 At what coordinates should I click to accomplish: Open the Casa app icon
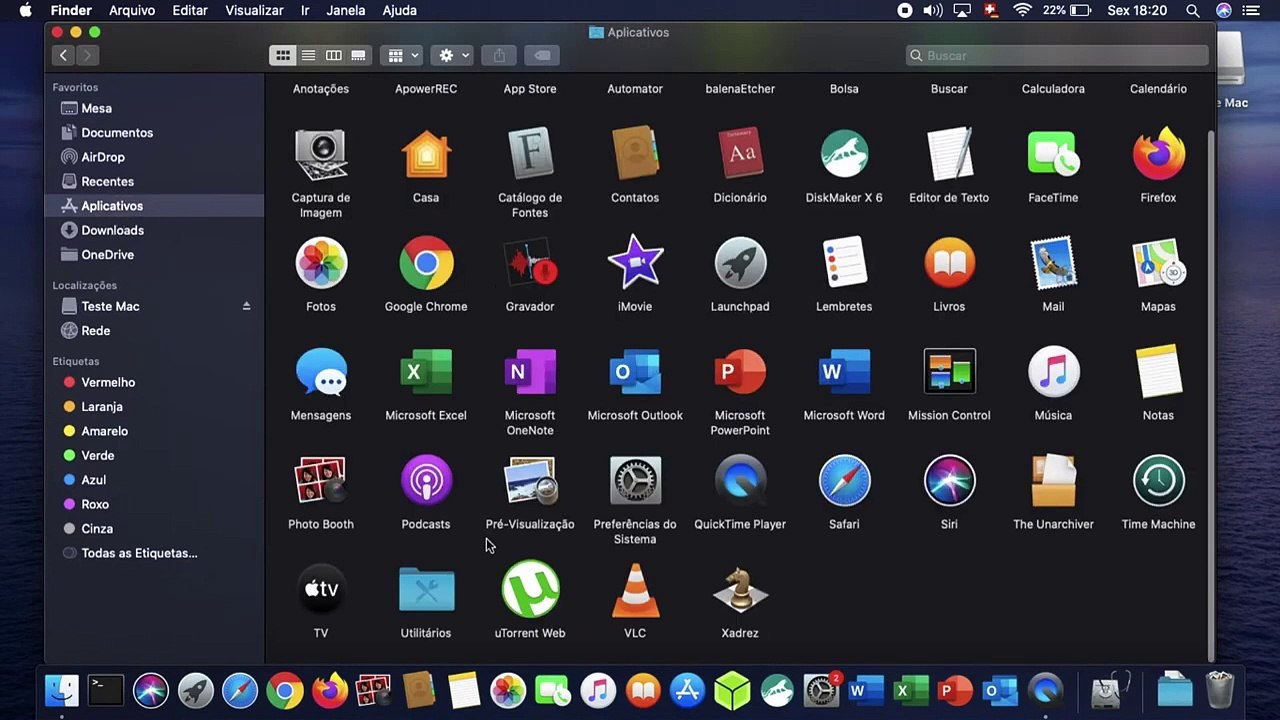coord(426,155)
